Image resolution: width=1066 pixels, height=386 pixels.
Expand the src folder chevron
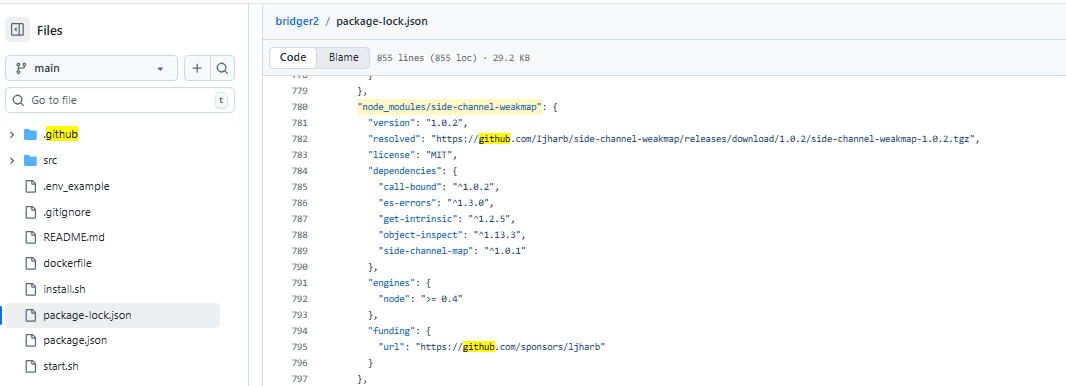tap(12, 161)
